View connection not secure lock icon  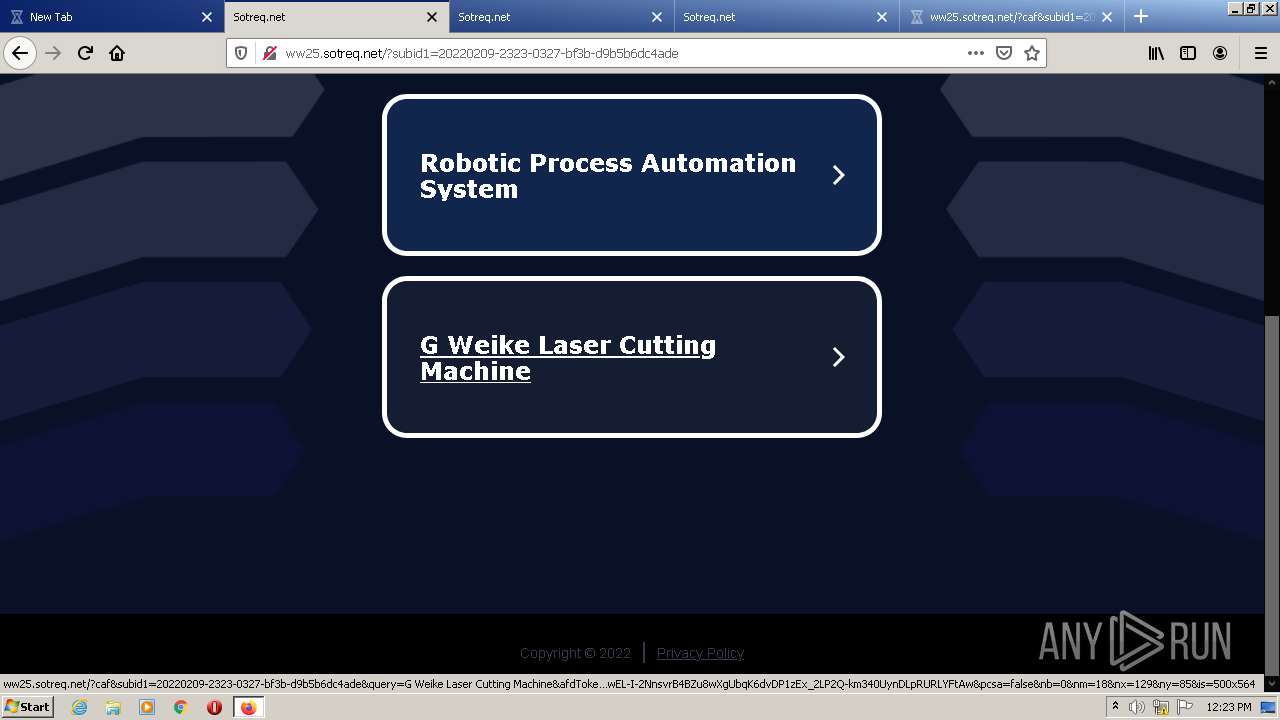(x=269, y=53)
